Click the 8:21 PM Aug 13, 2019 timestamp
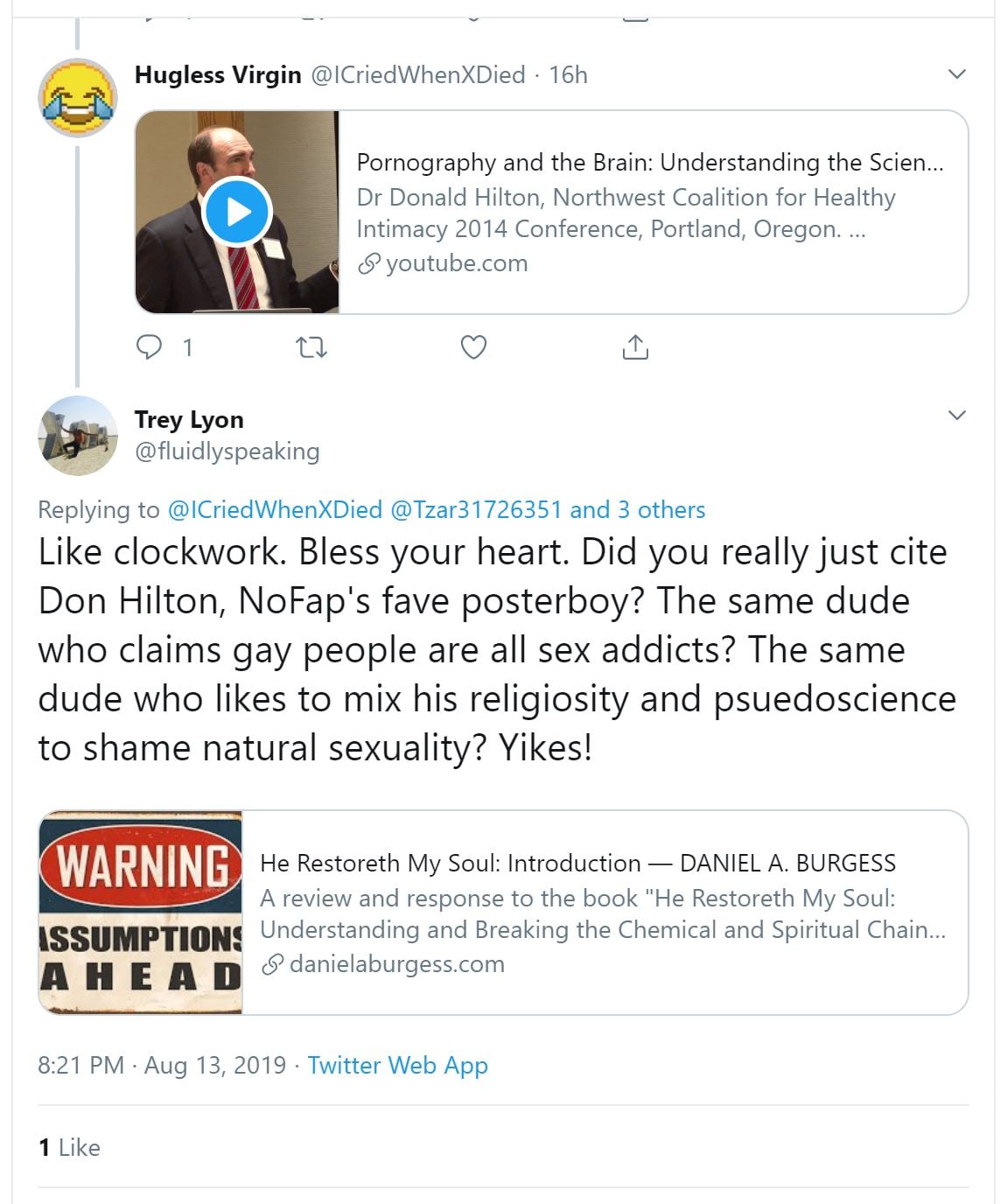1007x1204 pixels. tap(162, 1065)
